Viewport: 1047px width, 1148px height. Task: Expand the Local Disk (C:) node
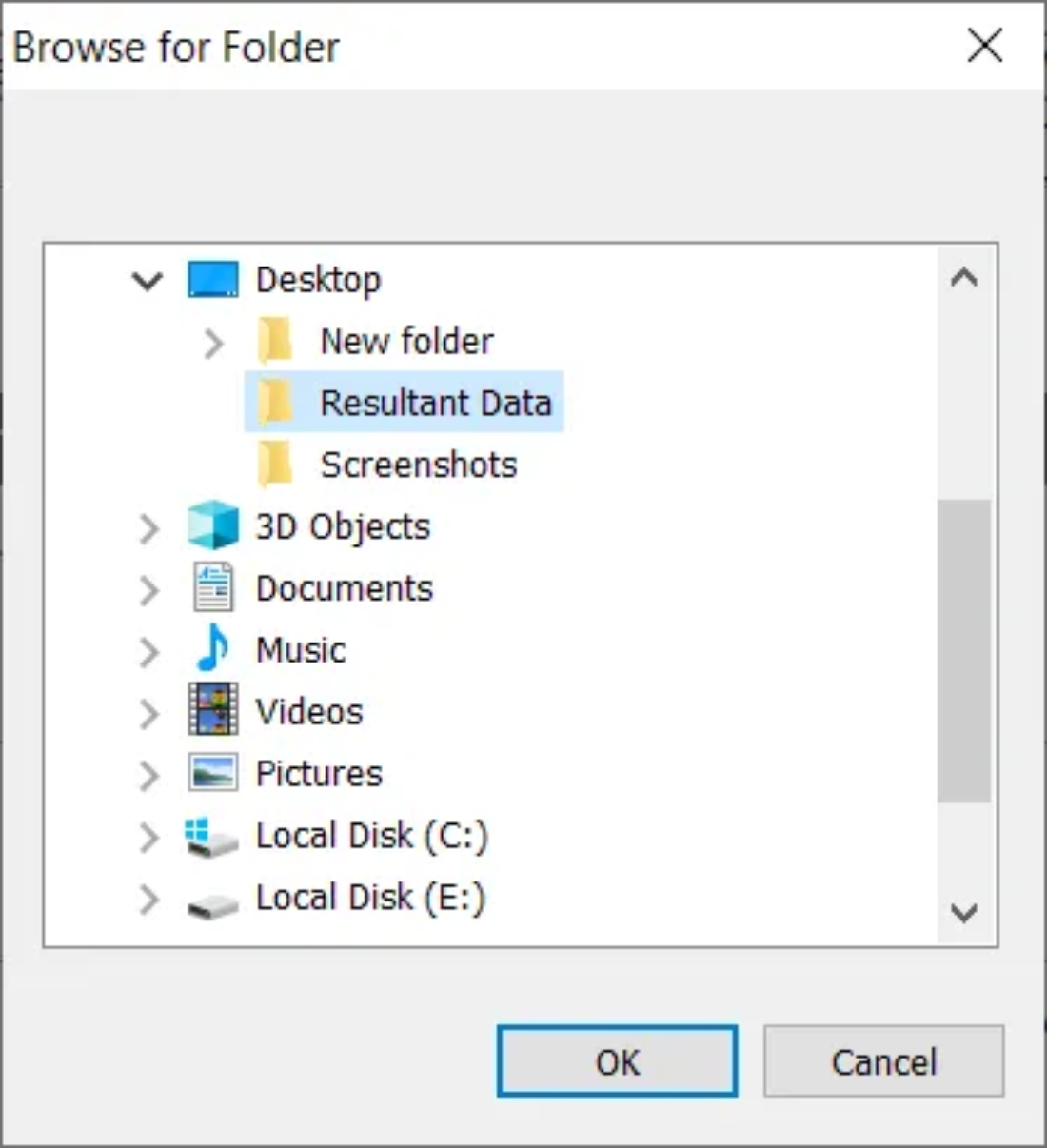click(x=149, y=837)
